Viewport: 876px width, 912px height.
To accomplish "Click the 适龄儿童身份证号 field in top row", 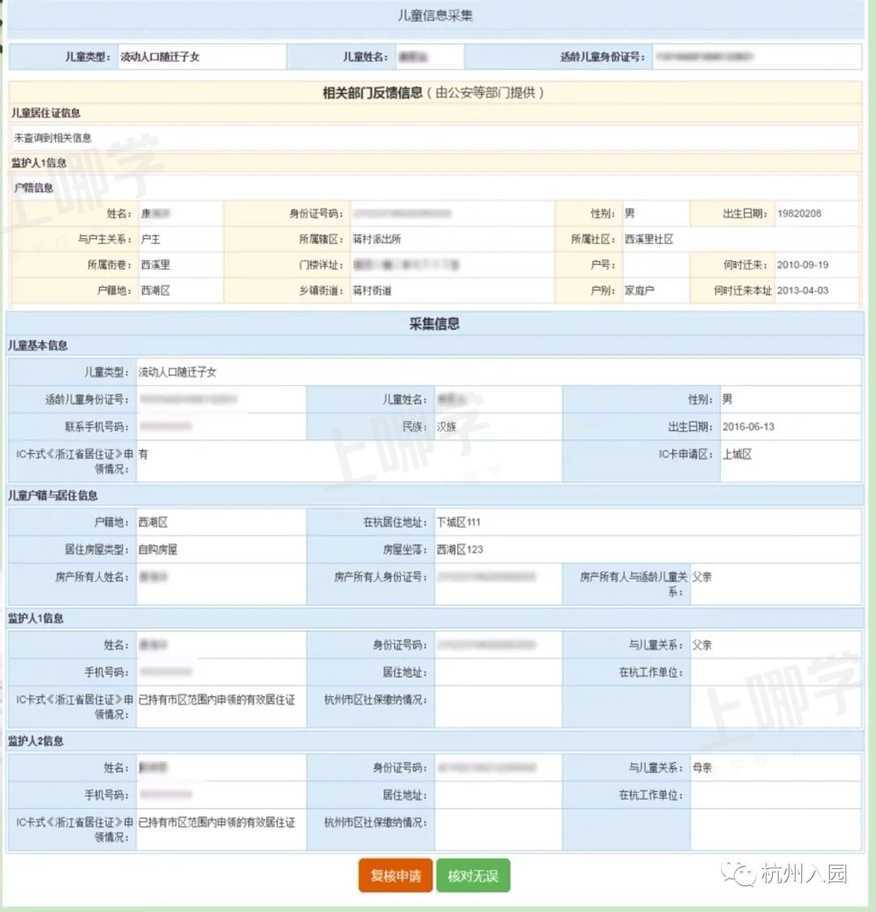I will pyautogui.click(x=757, y=57).
